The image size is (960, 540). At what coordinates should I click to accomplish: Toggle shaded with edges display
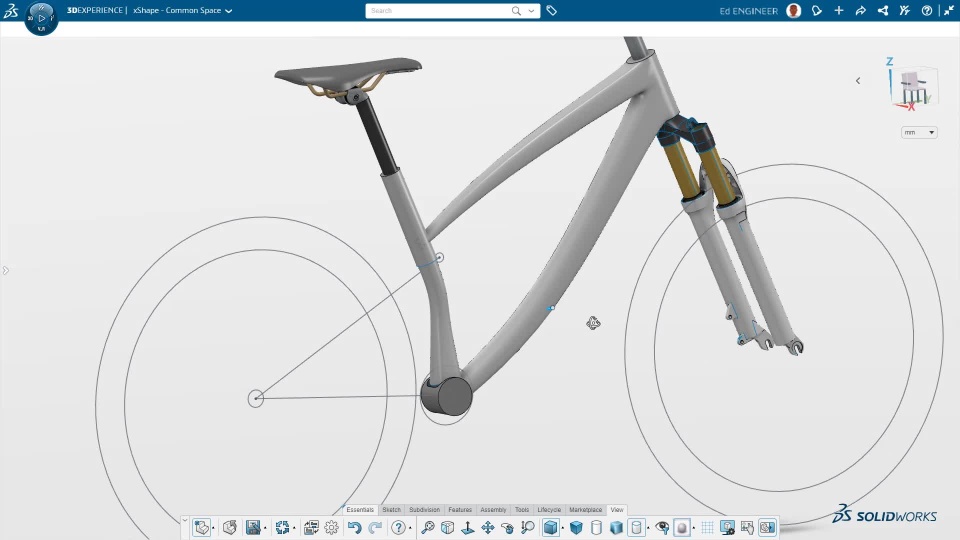(x=550, y=527)
